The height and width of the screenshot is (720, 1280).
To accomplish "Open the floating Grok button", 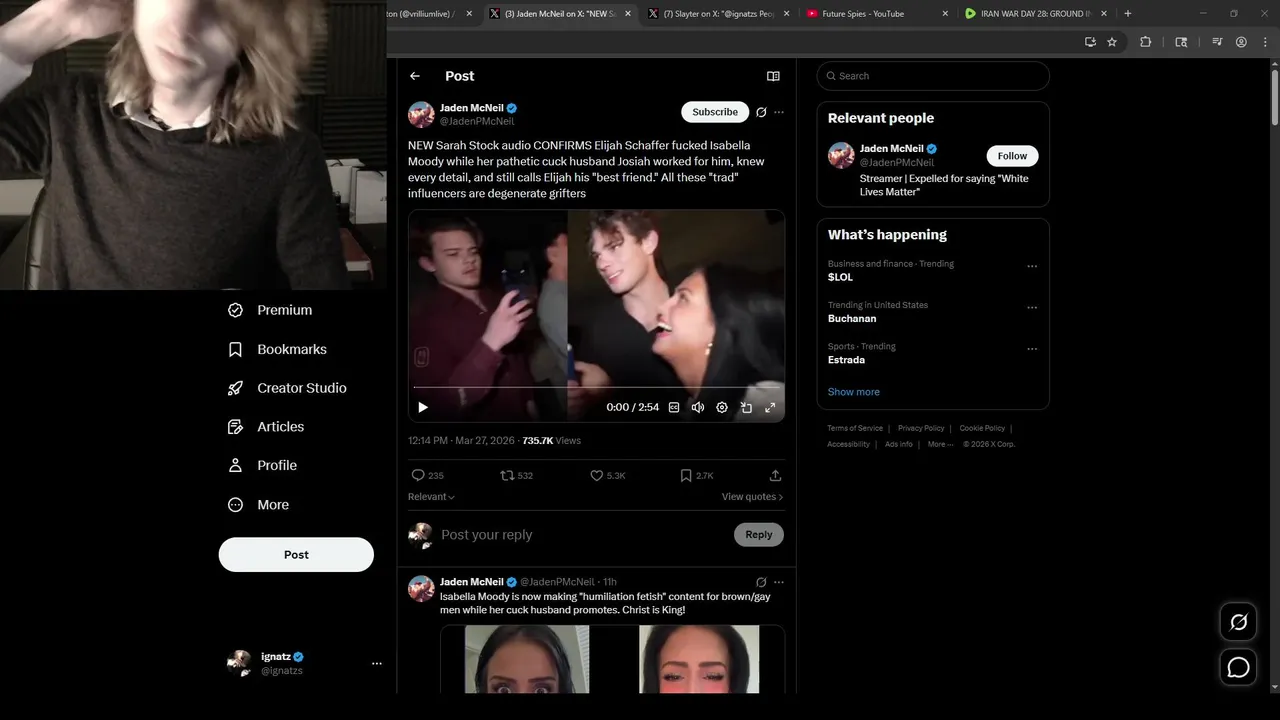I will click(x=1238, y=623).
